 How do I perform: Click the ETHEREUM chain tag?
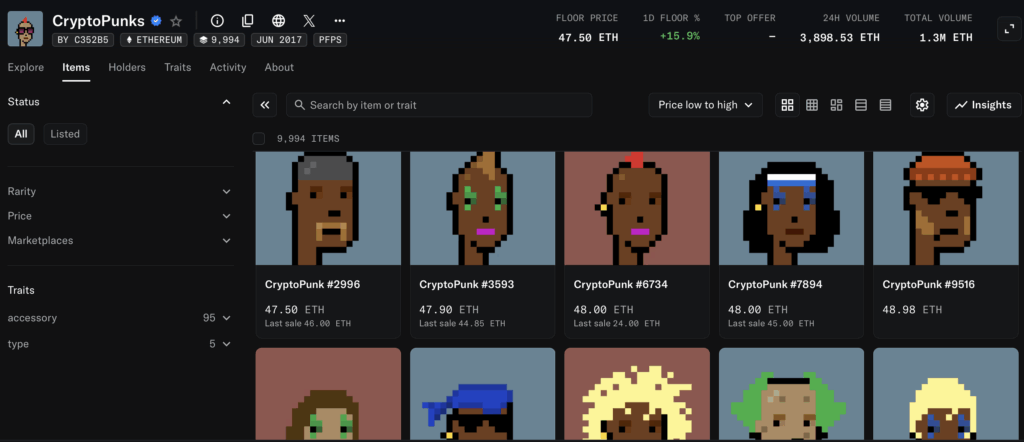154,40
